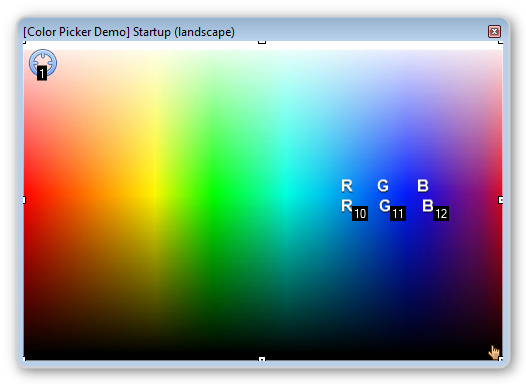Close the Color Picker Demo window
Image resolution: width=526 pixels, height=384 pixels.
click(x=494, y=32)
